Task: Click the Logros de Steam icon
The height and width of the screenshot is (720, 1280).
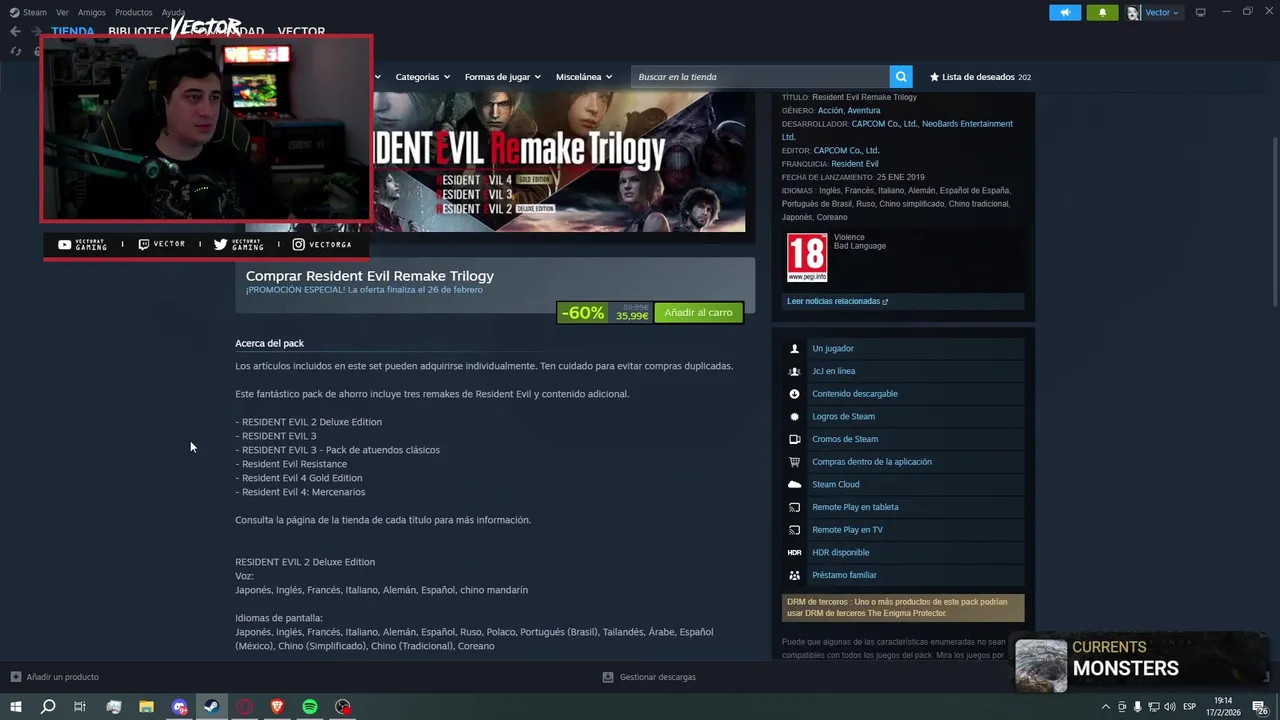Action: [x=795, y=417]
